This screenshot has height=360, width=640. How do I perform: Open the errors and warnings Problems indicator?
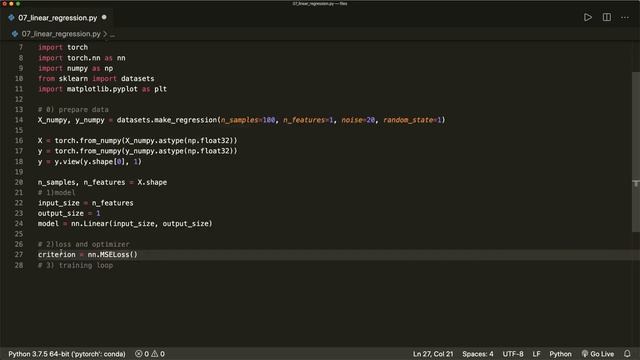point(150,354)
